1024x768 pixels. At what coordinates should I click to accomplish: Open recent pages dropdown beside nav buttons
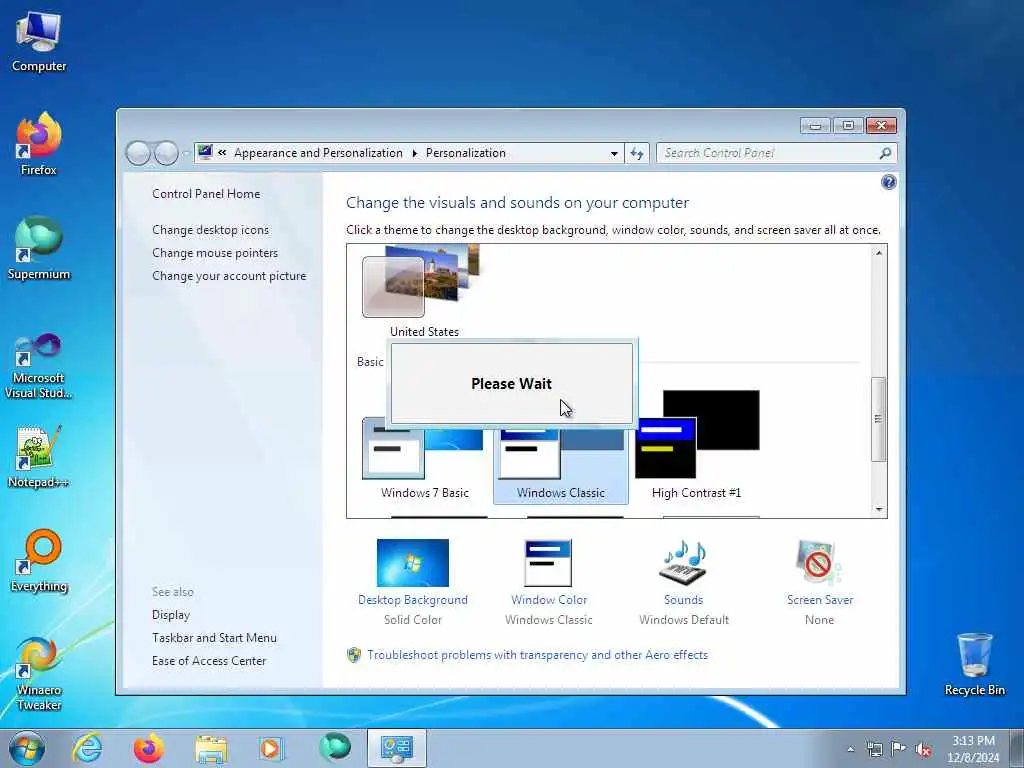click(x=185, y=153)
